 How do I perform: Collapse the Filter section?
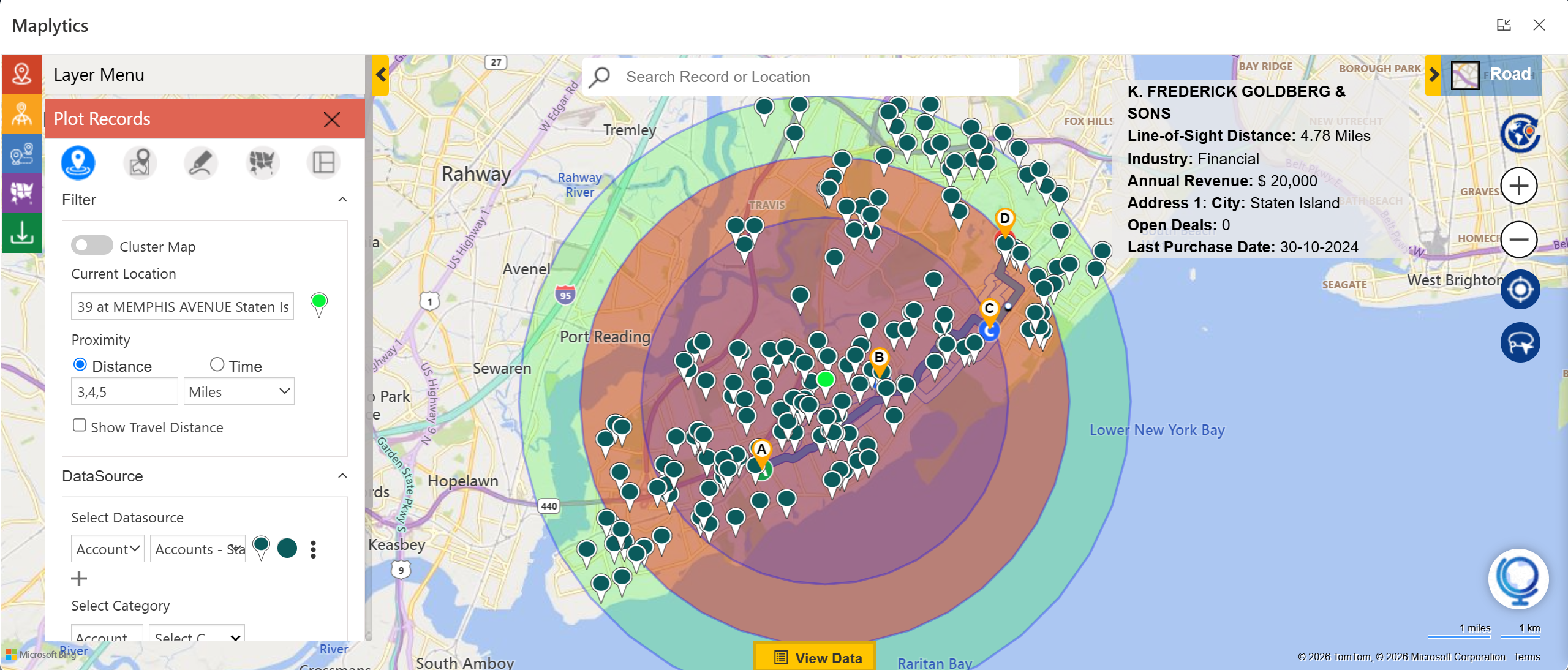coord(342,200)
